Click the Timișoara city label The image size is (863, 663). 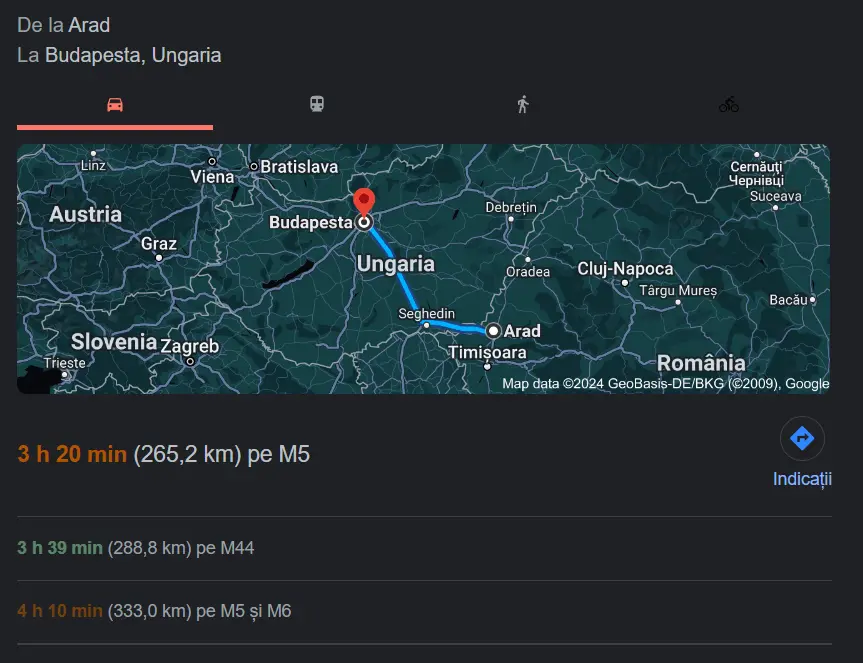click(487, 352)
